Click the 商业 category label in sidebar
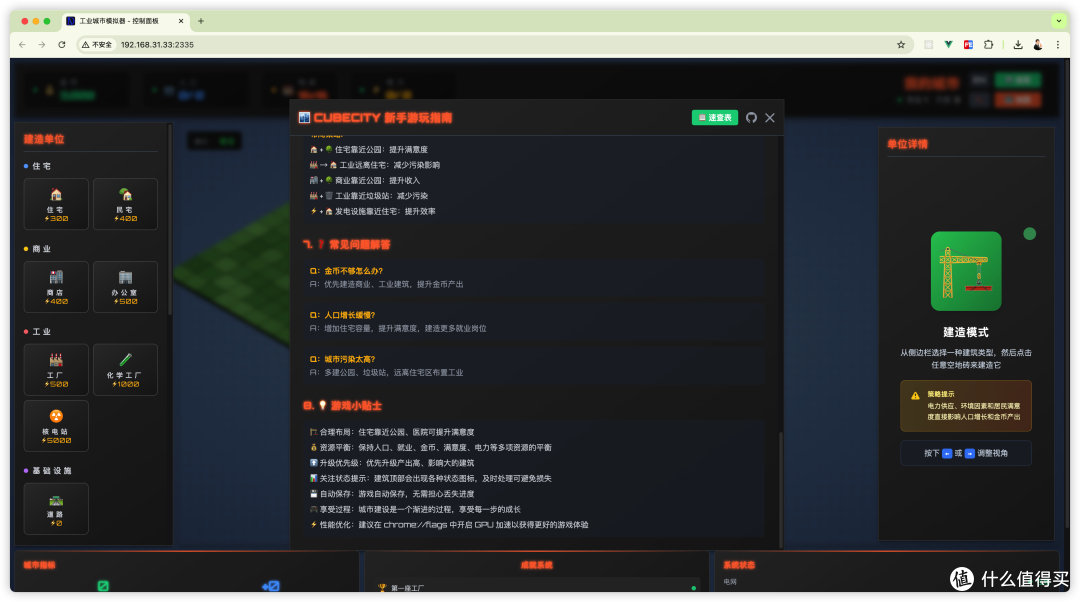Viewport: 1080px width, 602px height. (x=41, y=249)
